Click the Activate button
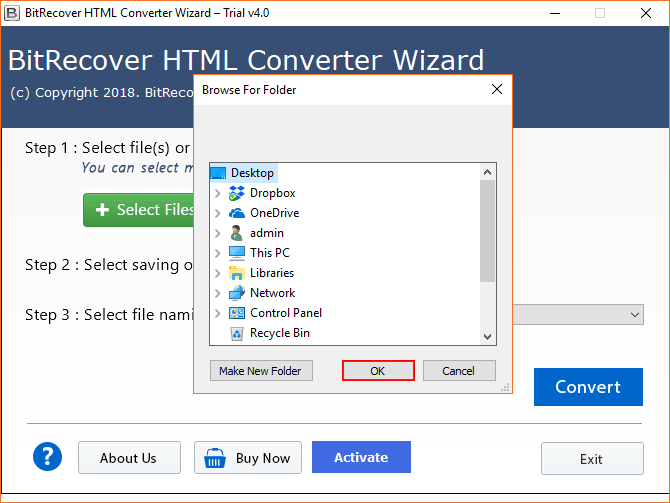Viewport: 670px width, 503px height. click(x=361, y=457)
